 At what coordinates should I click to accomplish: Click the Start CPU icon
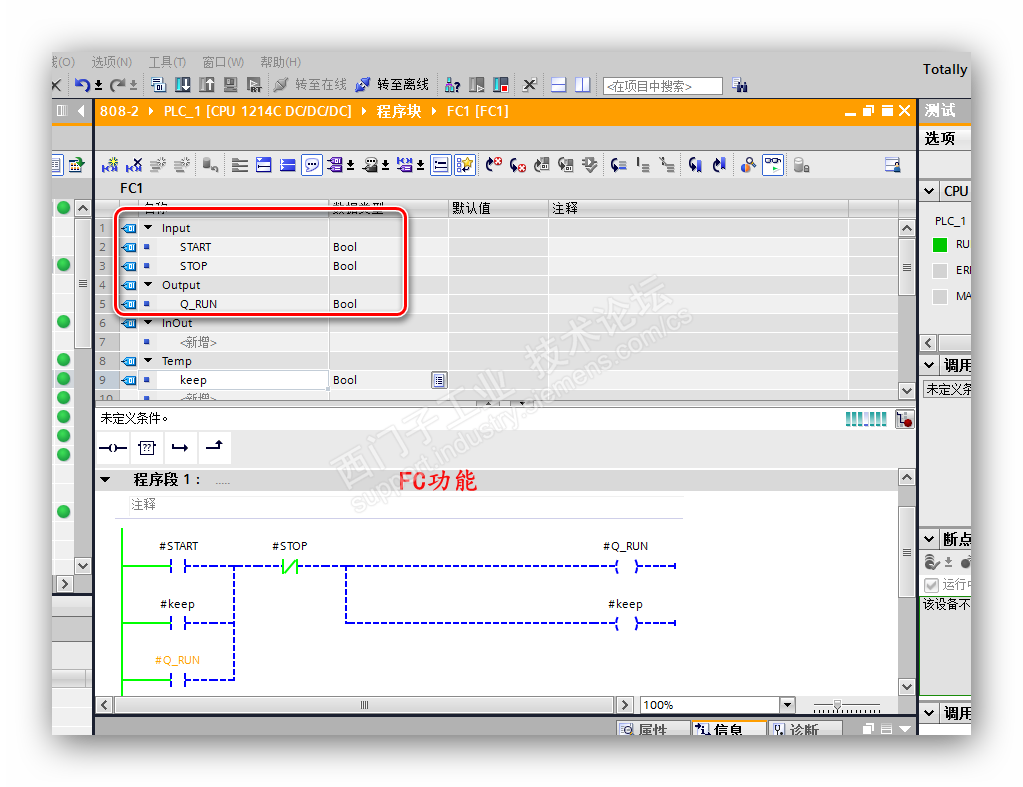477,85
